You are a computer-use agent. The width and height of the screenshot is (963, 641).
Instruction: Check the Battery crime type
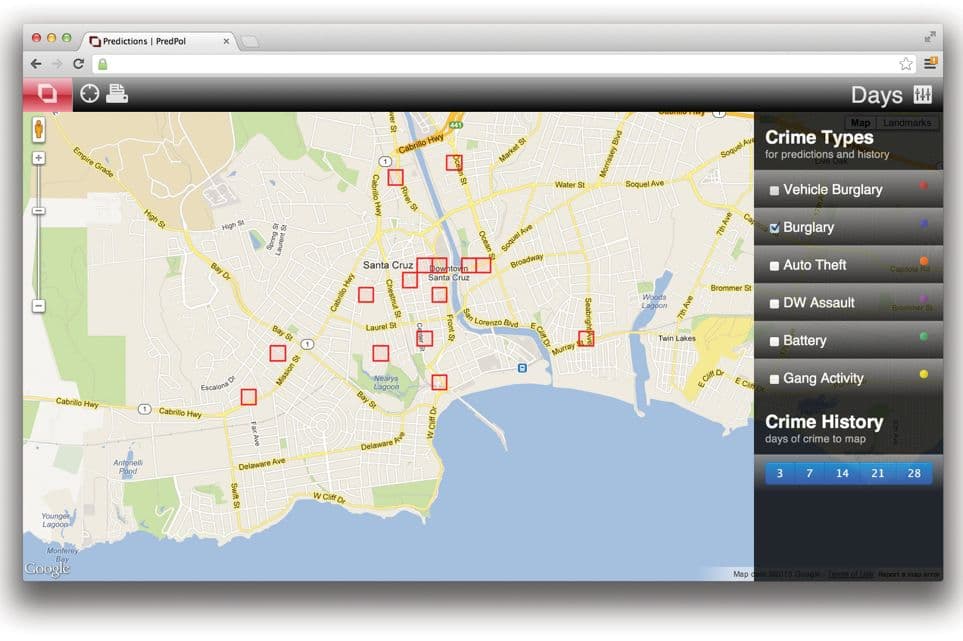(774, 341)
